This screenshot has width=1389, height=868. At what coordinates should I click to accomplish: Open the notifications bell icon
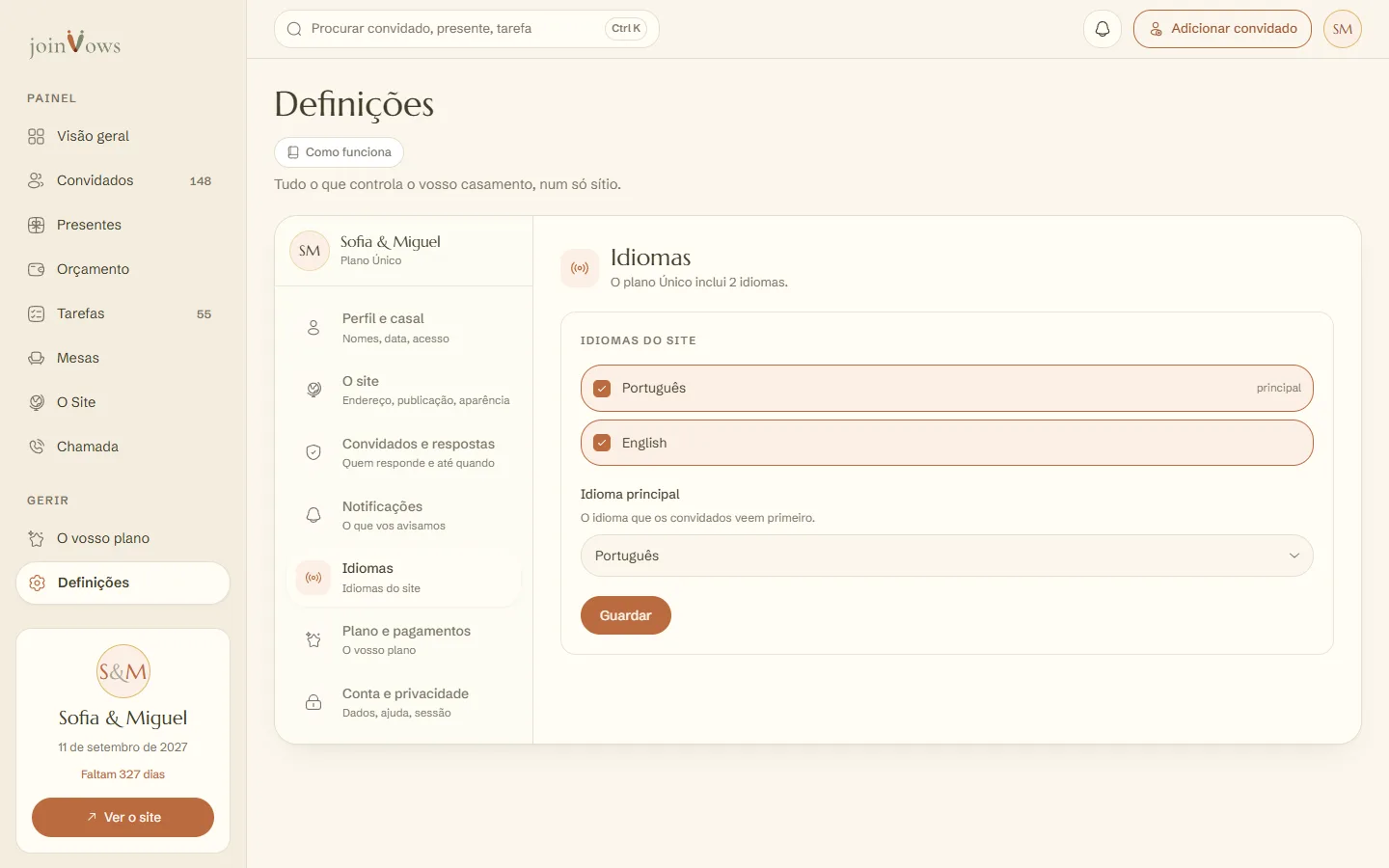[1103, 29]
